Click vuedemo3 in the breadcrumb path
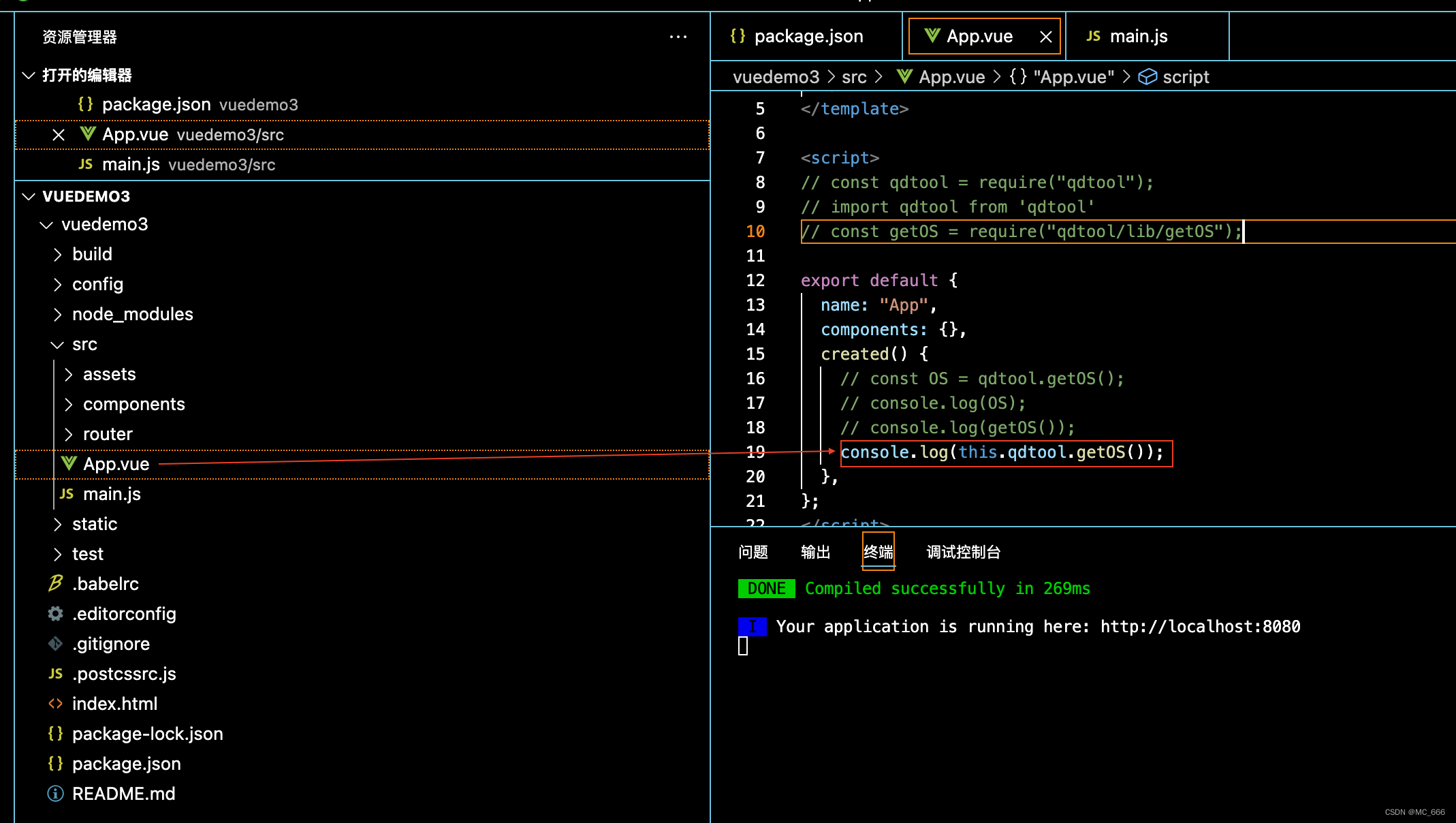The image size is (1456, 823). click(x=776, y=77)
